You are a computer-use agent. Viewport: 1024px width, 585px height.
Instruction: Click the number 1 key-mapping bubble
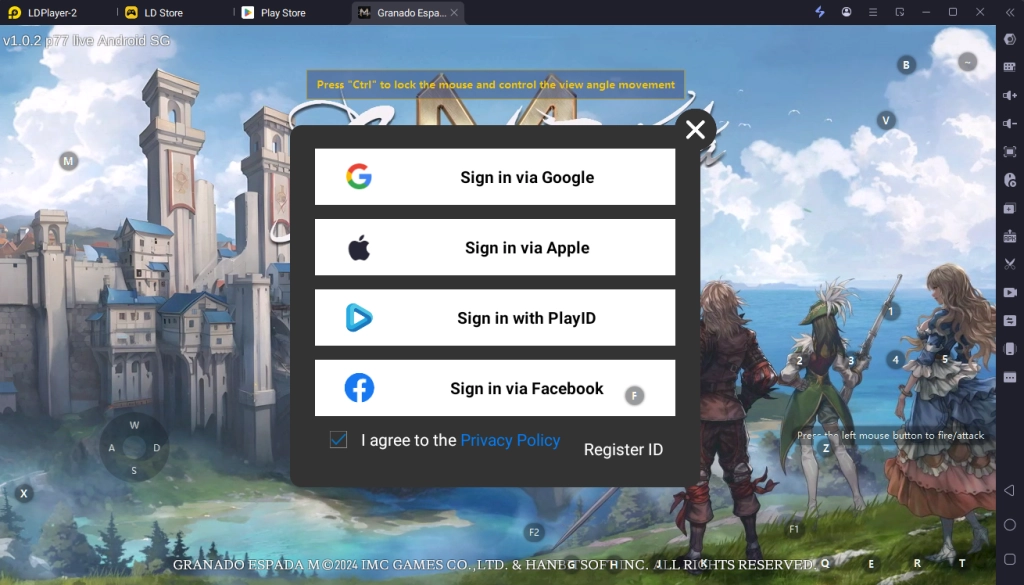[x=890, y=311]
